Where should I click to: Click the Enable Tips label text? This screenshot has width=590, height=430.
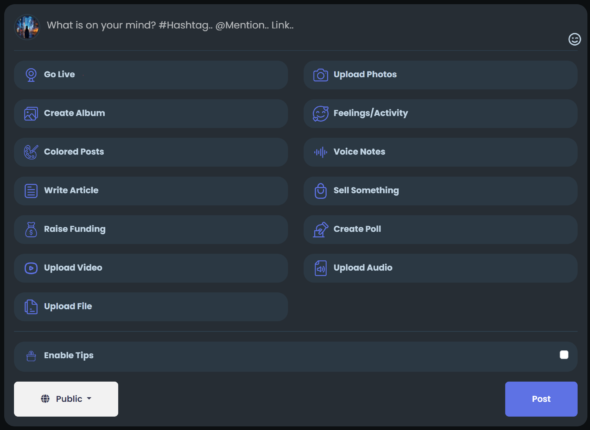68,356
